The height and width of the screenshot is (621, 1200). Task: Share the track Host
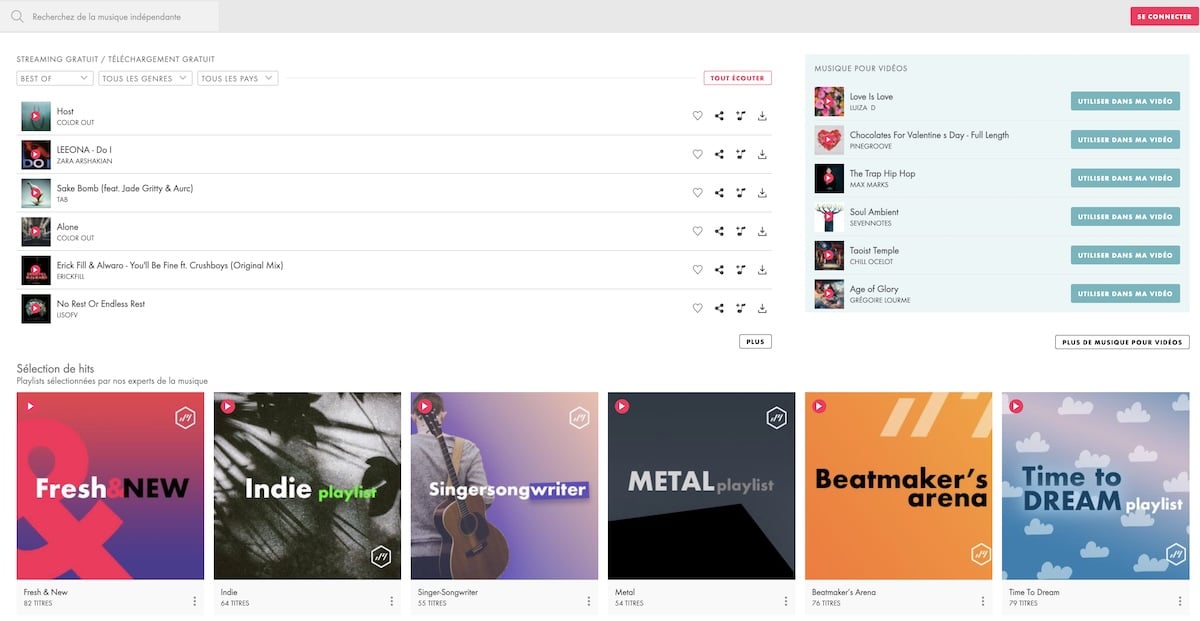[719, 116]
